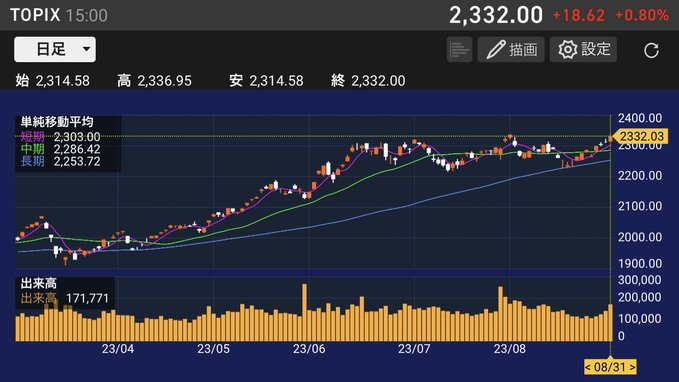
Task: Select the 中期 2,286.42 moving average entry
Action: [61, 149]
